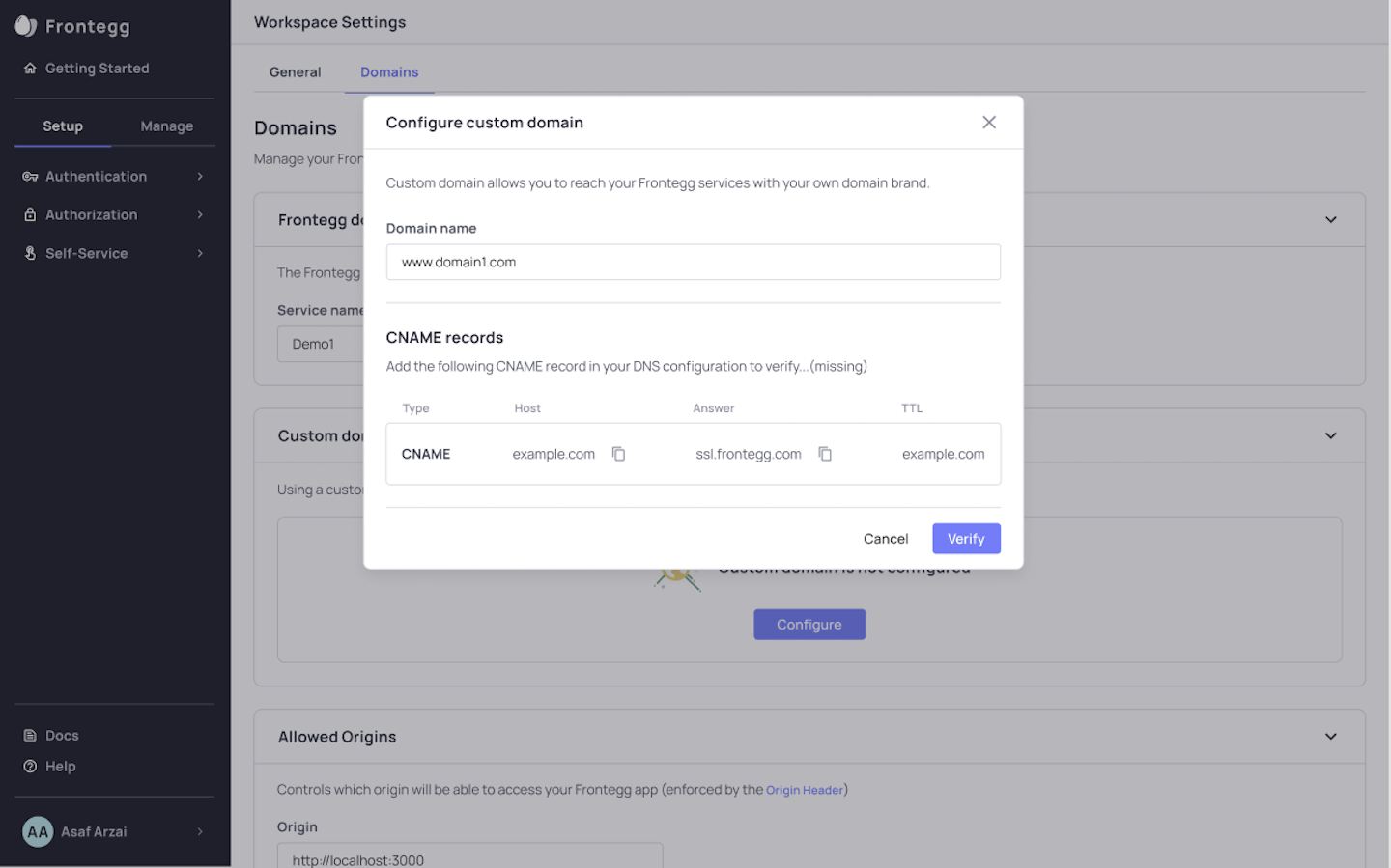The width and height of the screenshot is (1391, 868).
Task: Copy the ssl.frontegg.com answer value
Action: coord(825,454)
